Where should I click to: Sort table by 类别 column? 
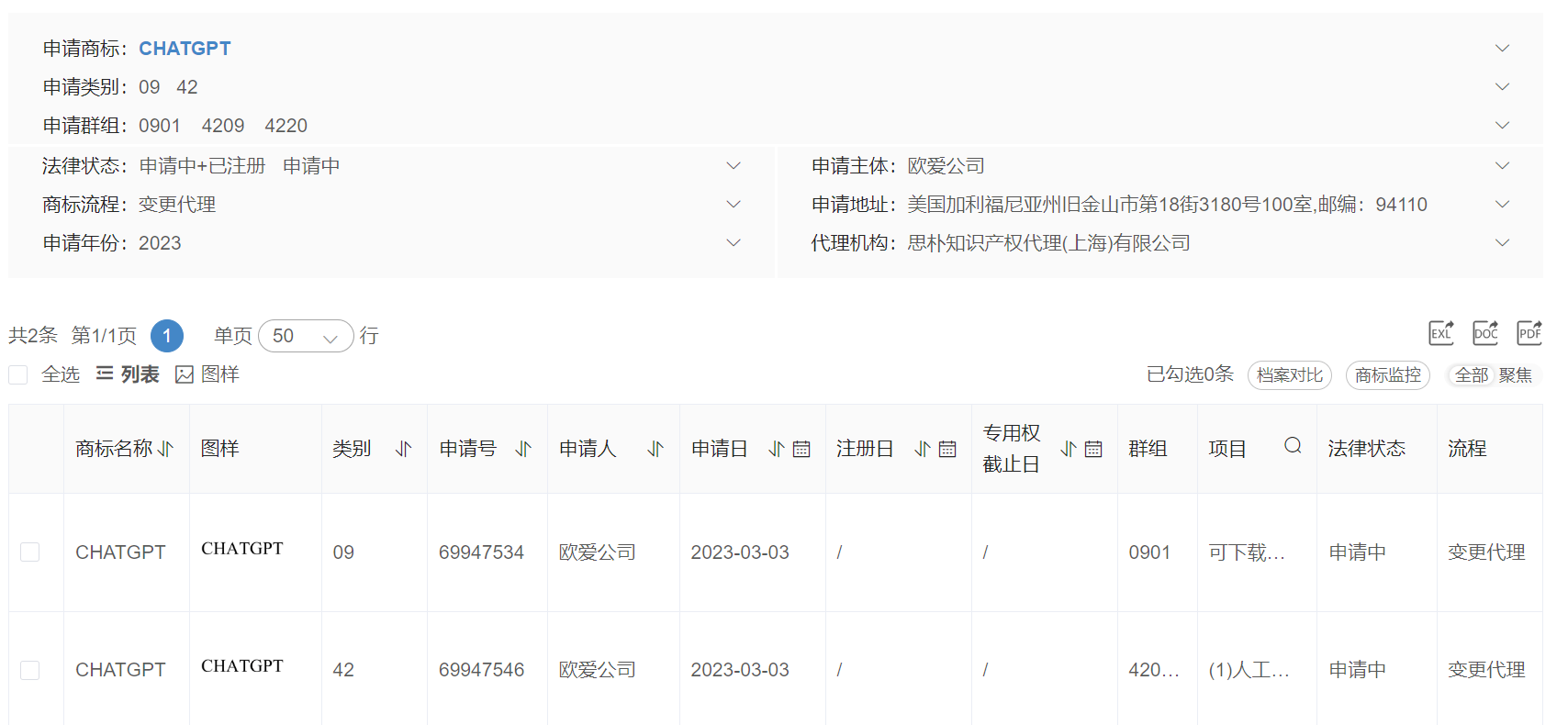(x=403, y=449)
